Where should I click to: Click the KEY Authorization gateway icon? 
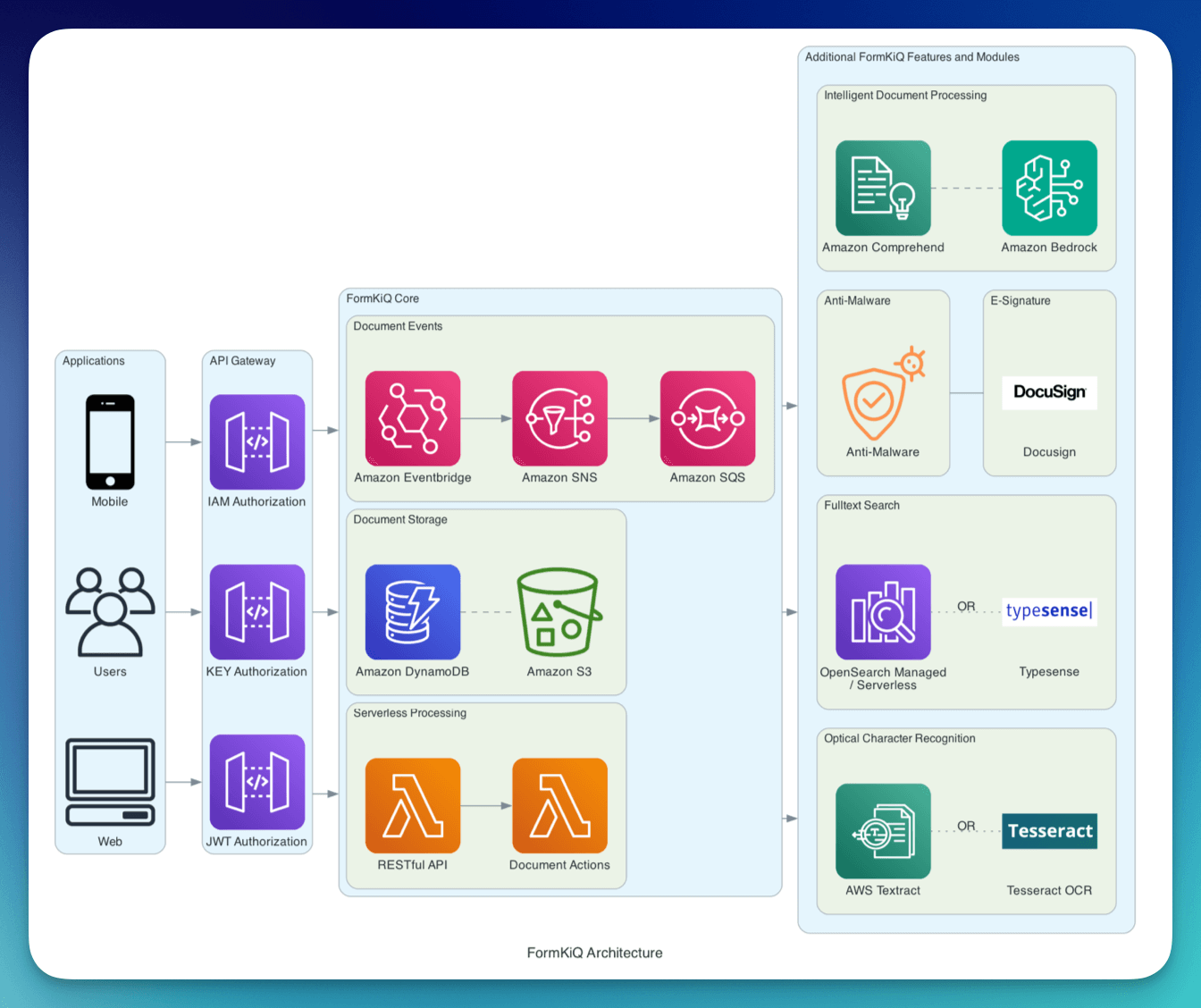point(257,612)
